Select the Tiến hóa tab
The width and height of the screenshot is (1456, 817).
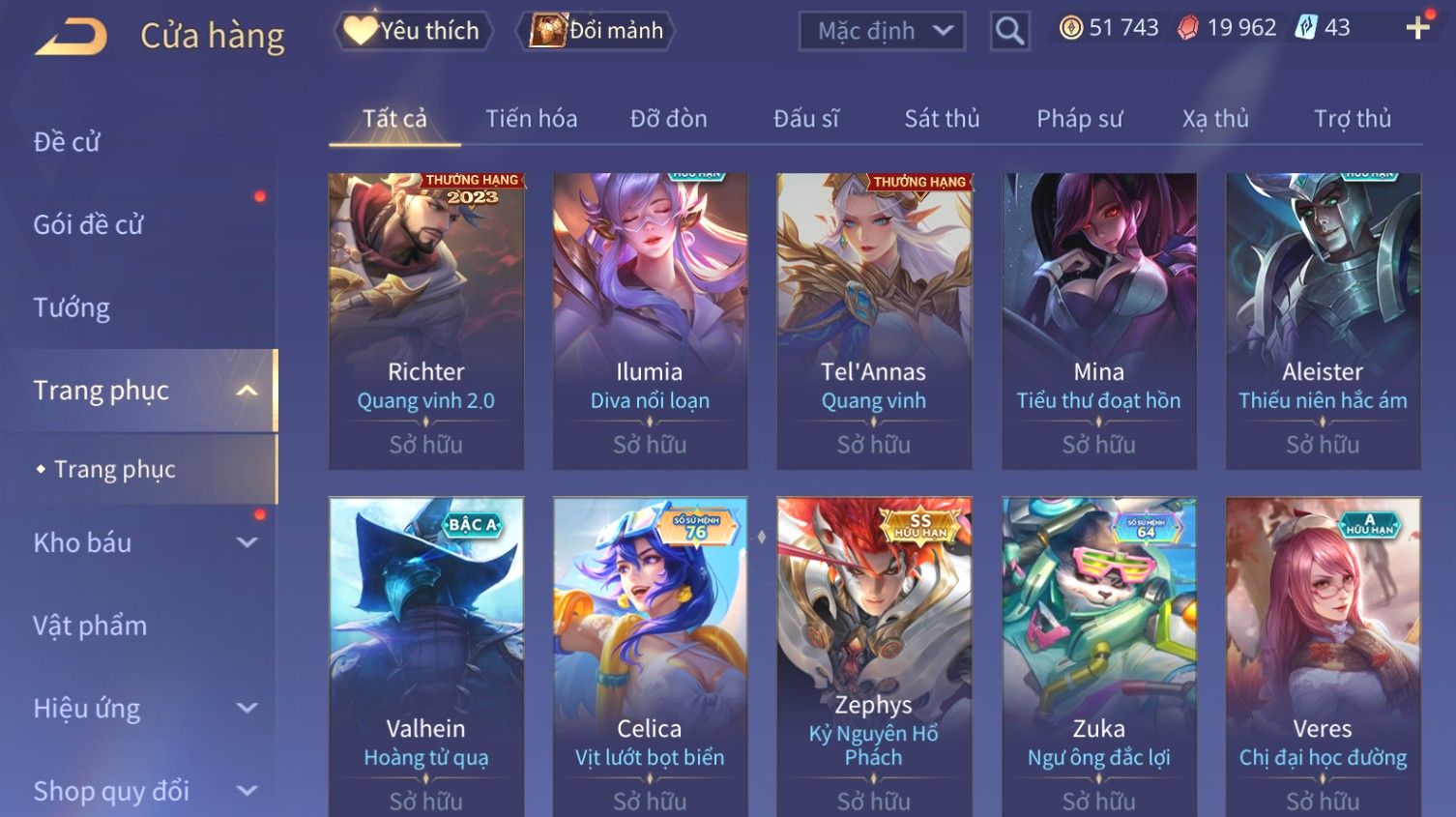click(531, 119)
